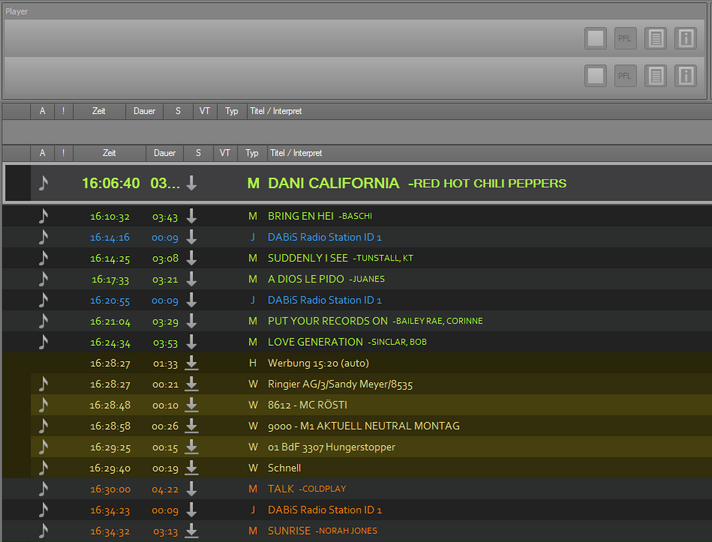Click the audio note icon of Dani California

(43, 183)
